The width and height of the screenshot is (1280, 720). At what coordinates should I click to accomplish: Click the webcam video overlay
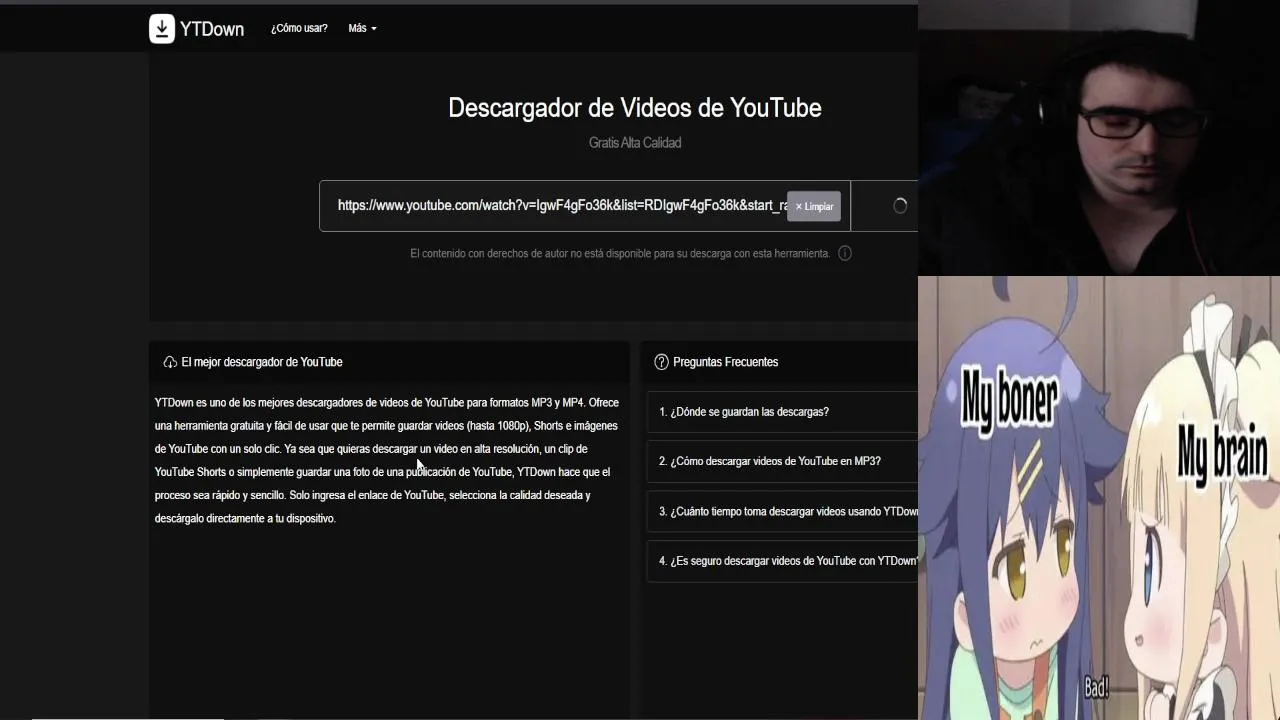[1099, 140]
